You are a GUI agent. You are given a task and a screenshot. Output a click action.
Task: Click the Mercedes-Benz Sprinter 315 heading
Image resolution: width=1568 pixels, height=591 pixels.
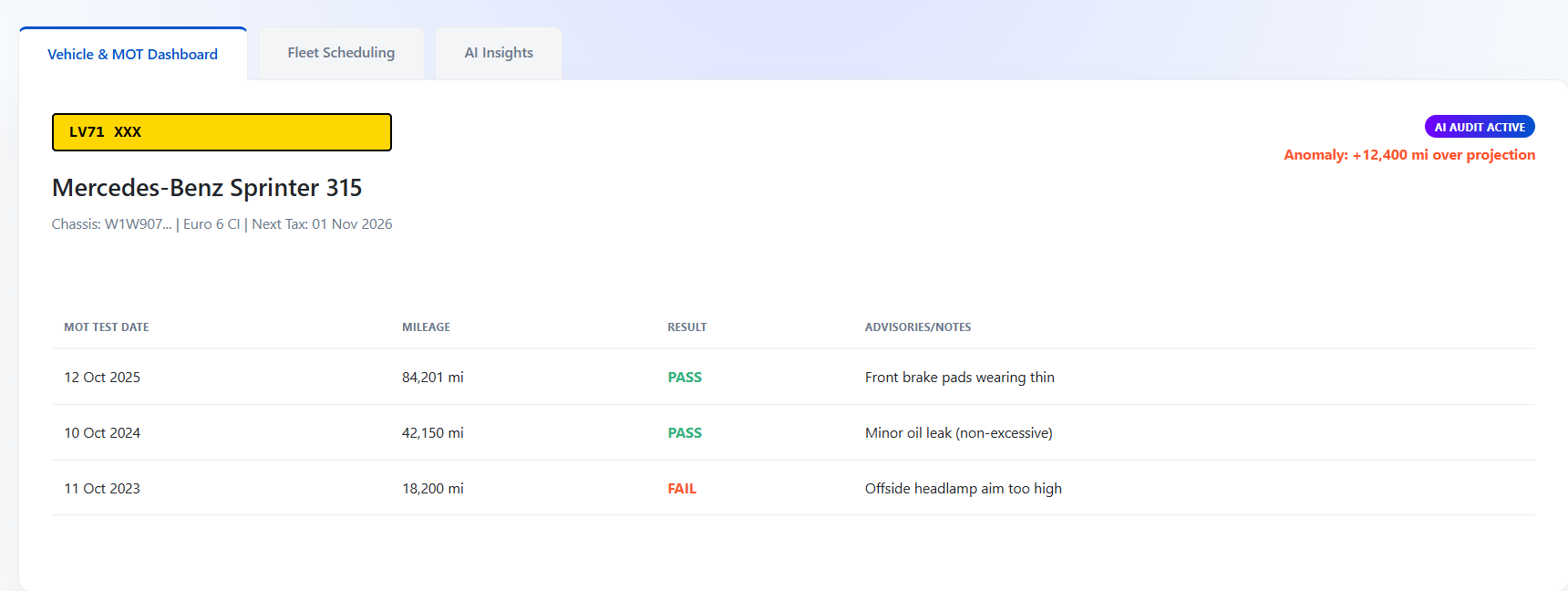pyautogui.click(x=207, y=188)
